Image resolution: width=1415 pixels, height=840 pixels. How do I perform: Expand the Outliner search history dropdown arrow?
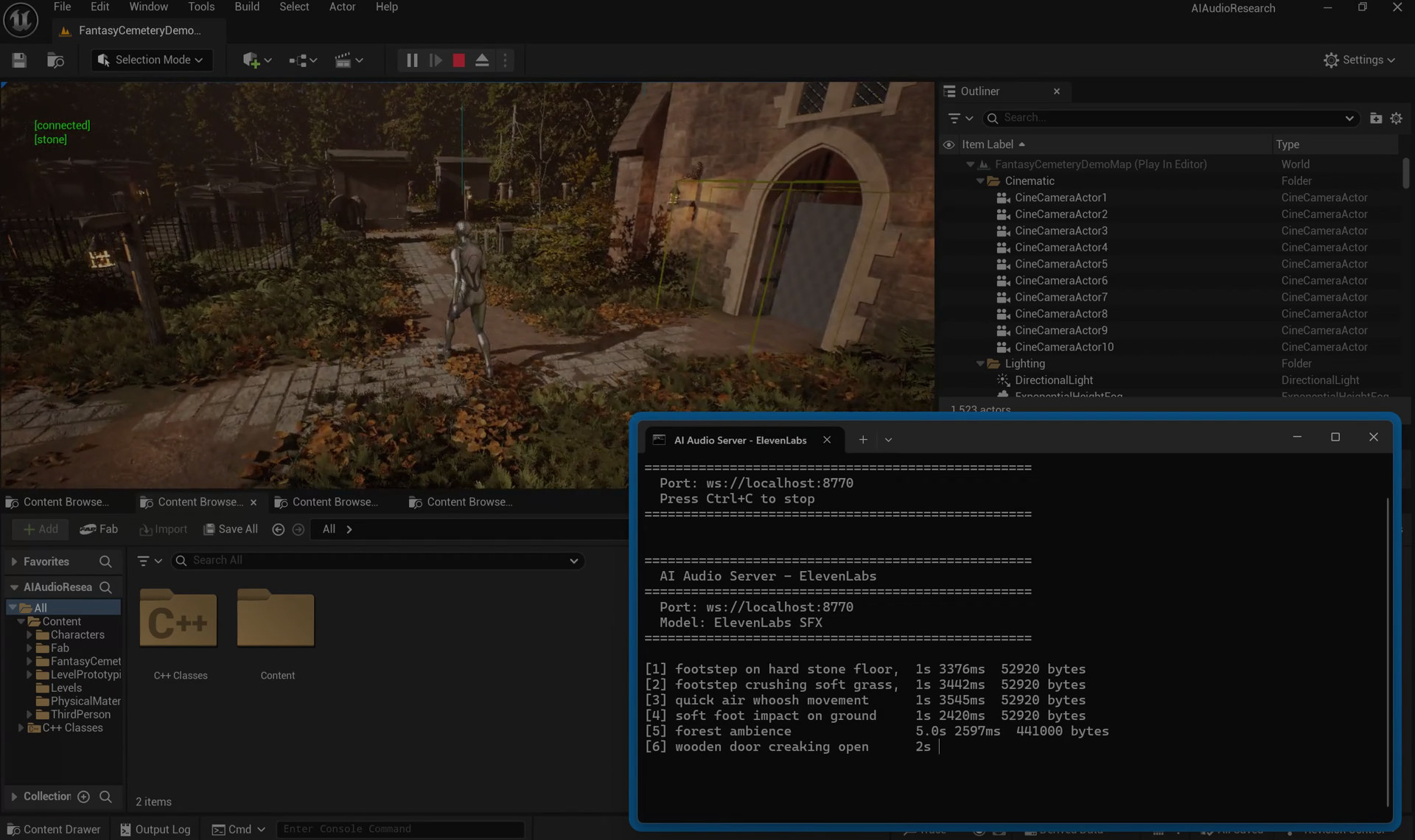1349,118
